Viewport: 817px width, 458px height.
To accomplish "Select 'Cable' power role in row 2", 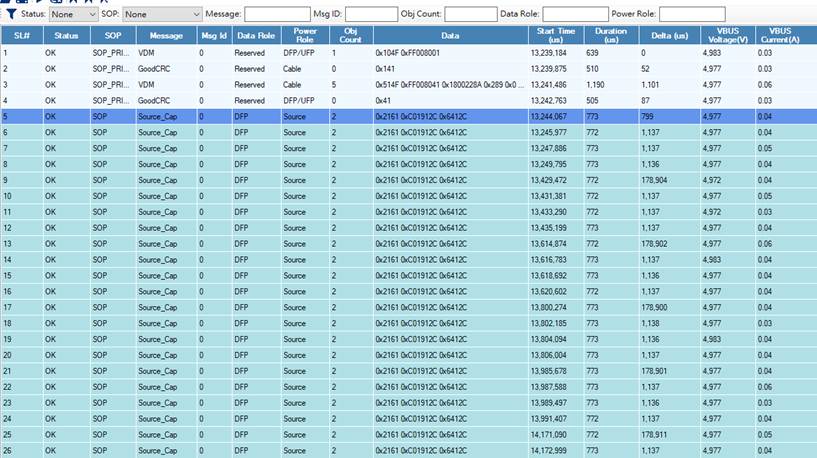I will (x=292, y=69).
